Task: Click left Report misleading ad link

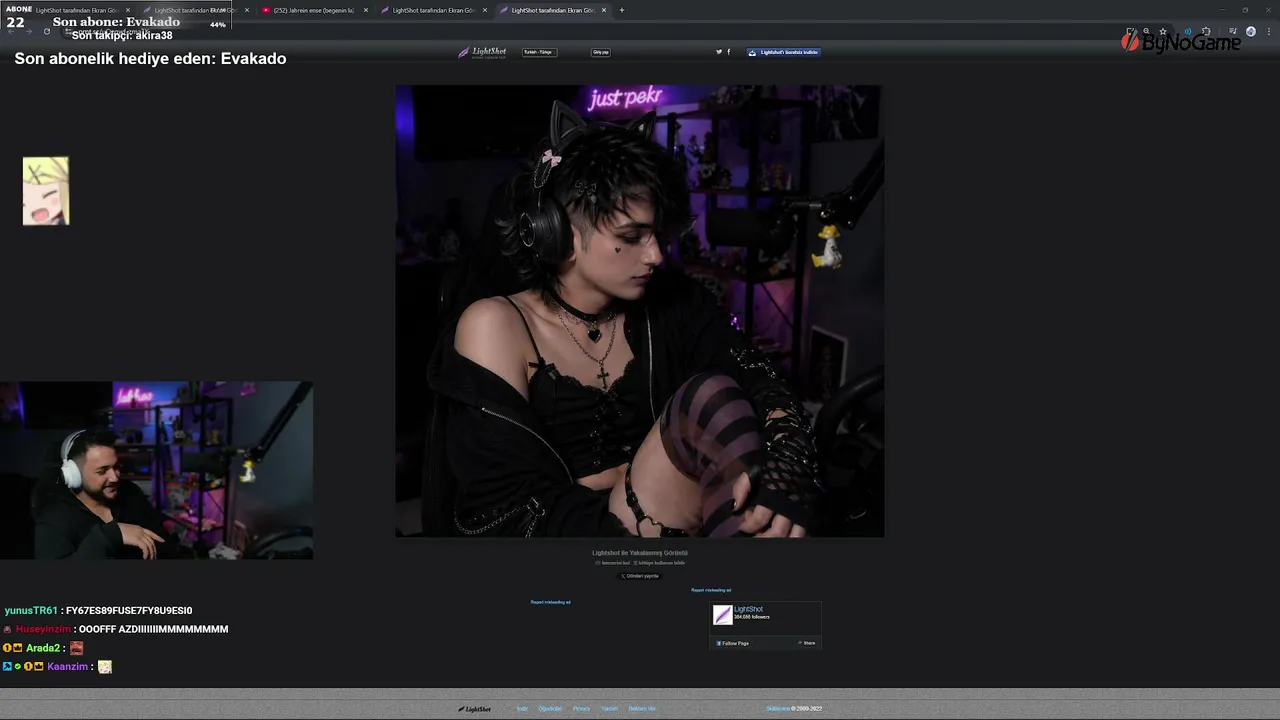Action: (x=550, y=602)
